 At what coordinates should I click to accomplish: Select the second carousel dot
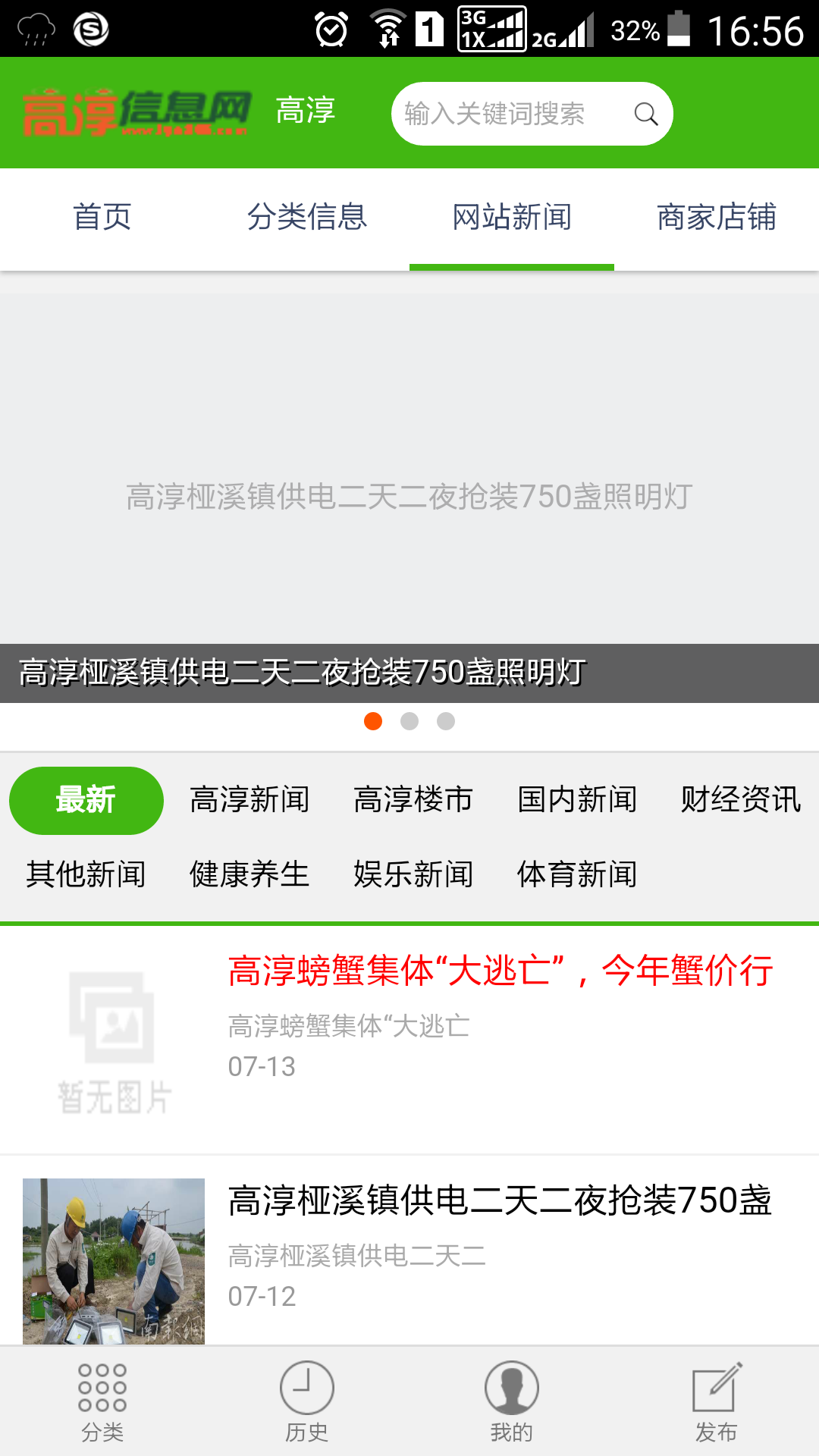tap(409, 721)
